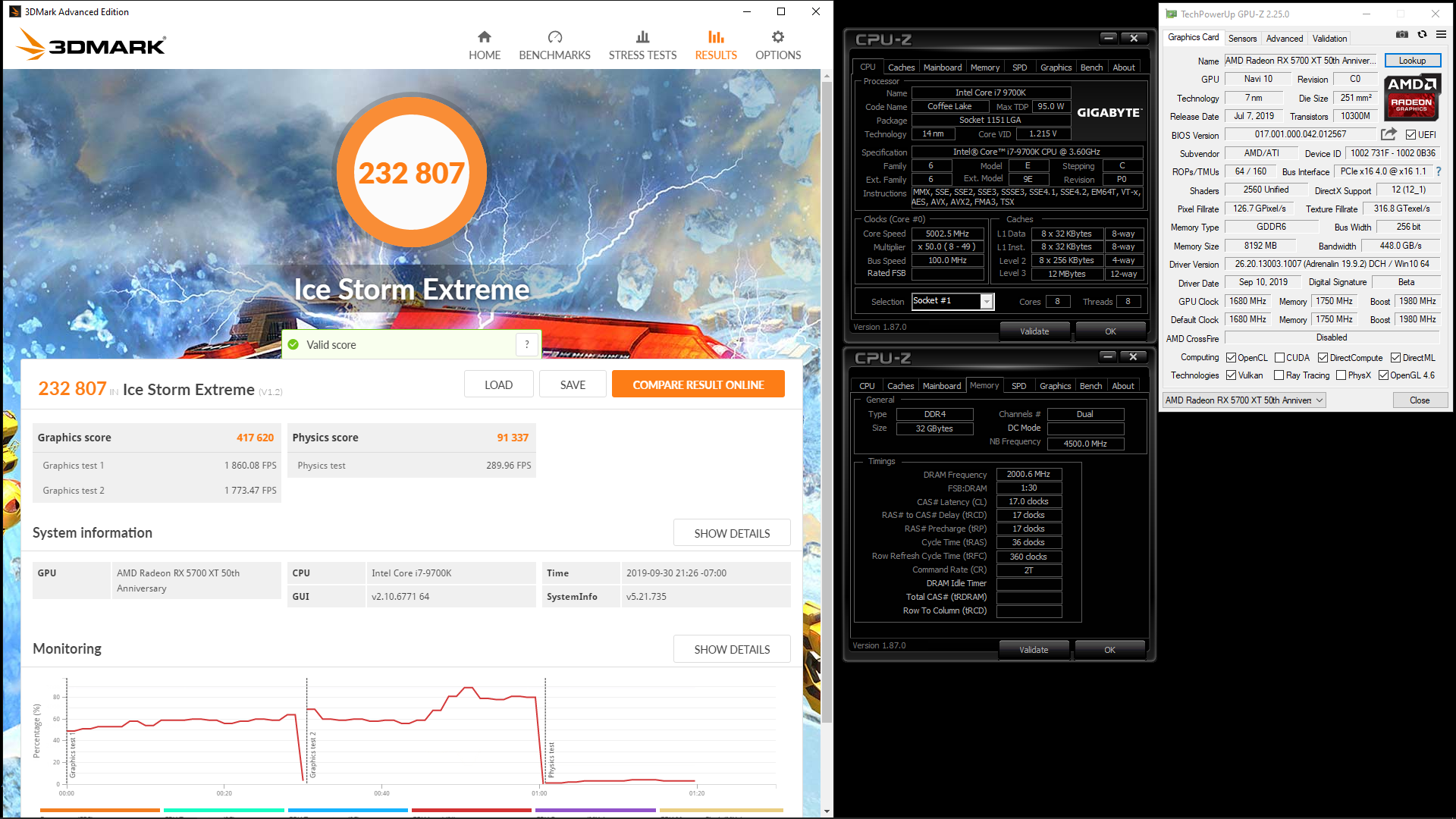
Task: Click the monitoring chart Physics test marker
Action: coord(551,759)
